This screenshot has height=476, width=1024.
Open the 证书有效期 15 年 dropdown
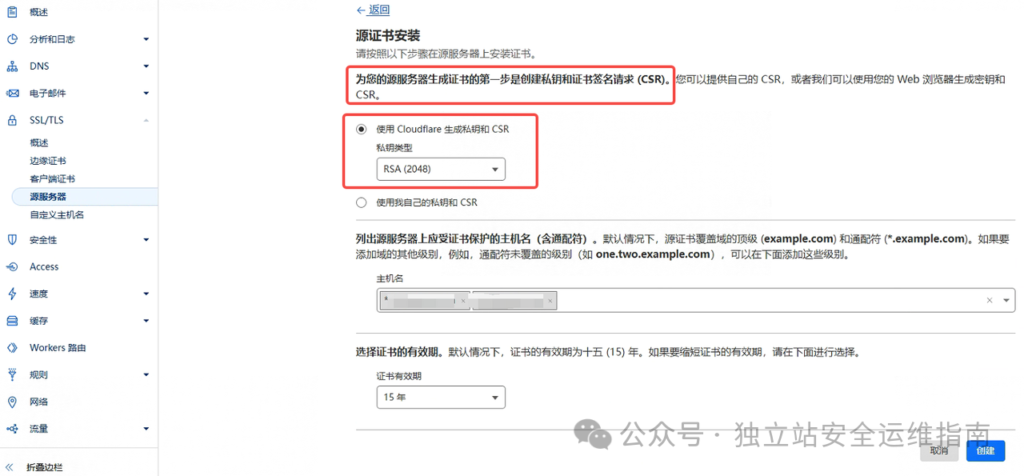[441, 397]
